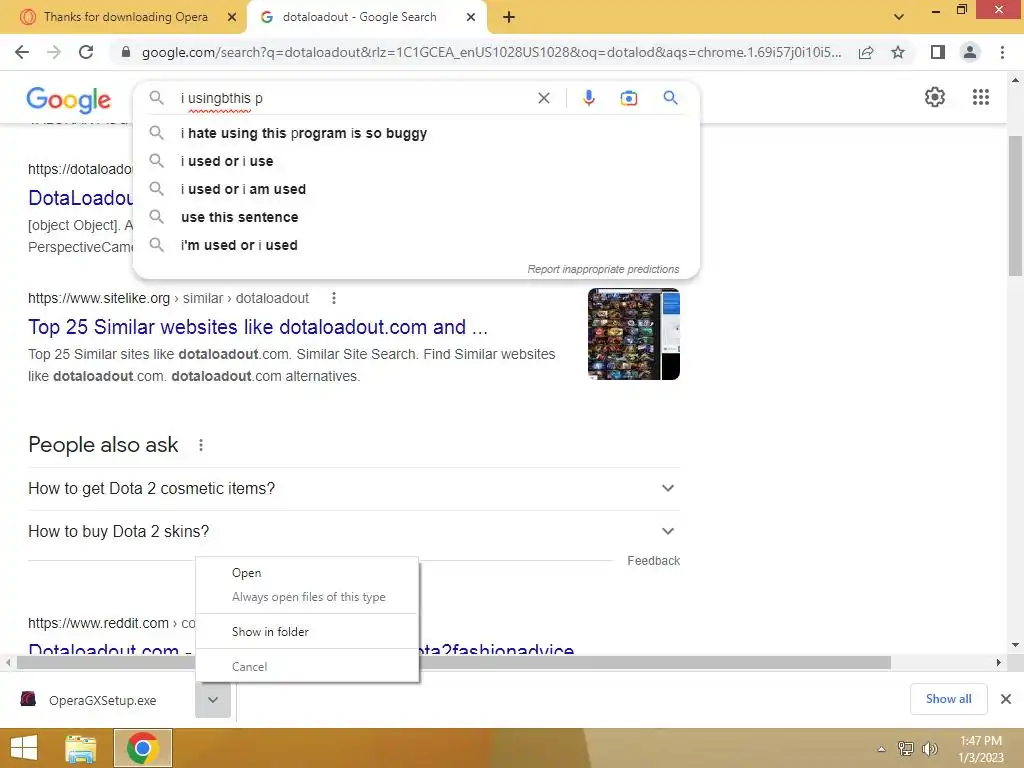Viewport: 1024px width, 768px height.
Task: Click the blue search magnifier button
Action: coord(670,98)
